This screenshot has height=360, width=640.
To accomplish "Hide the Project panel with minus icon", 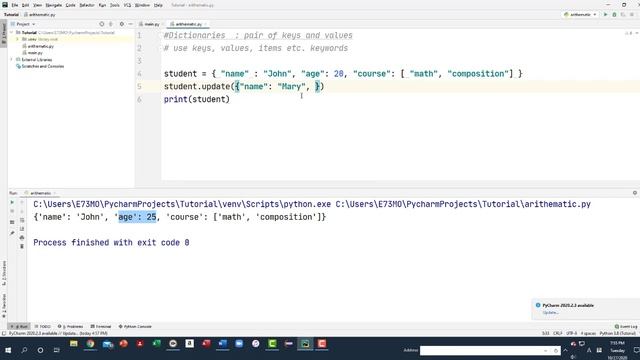I will [x=130, y=24].
